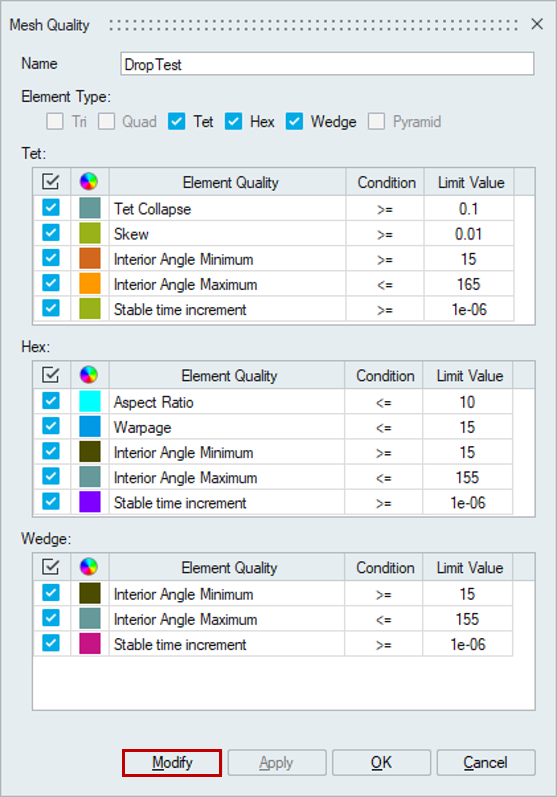Open the condition cell for Tet Skew

(385, 234)
